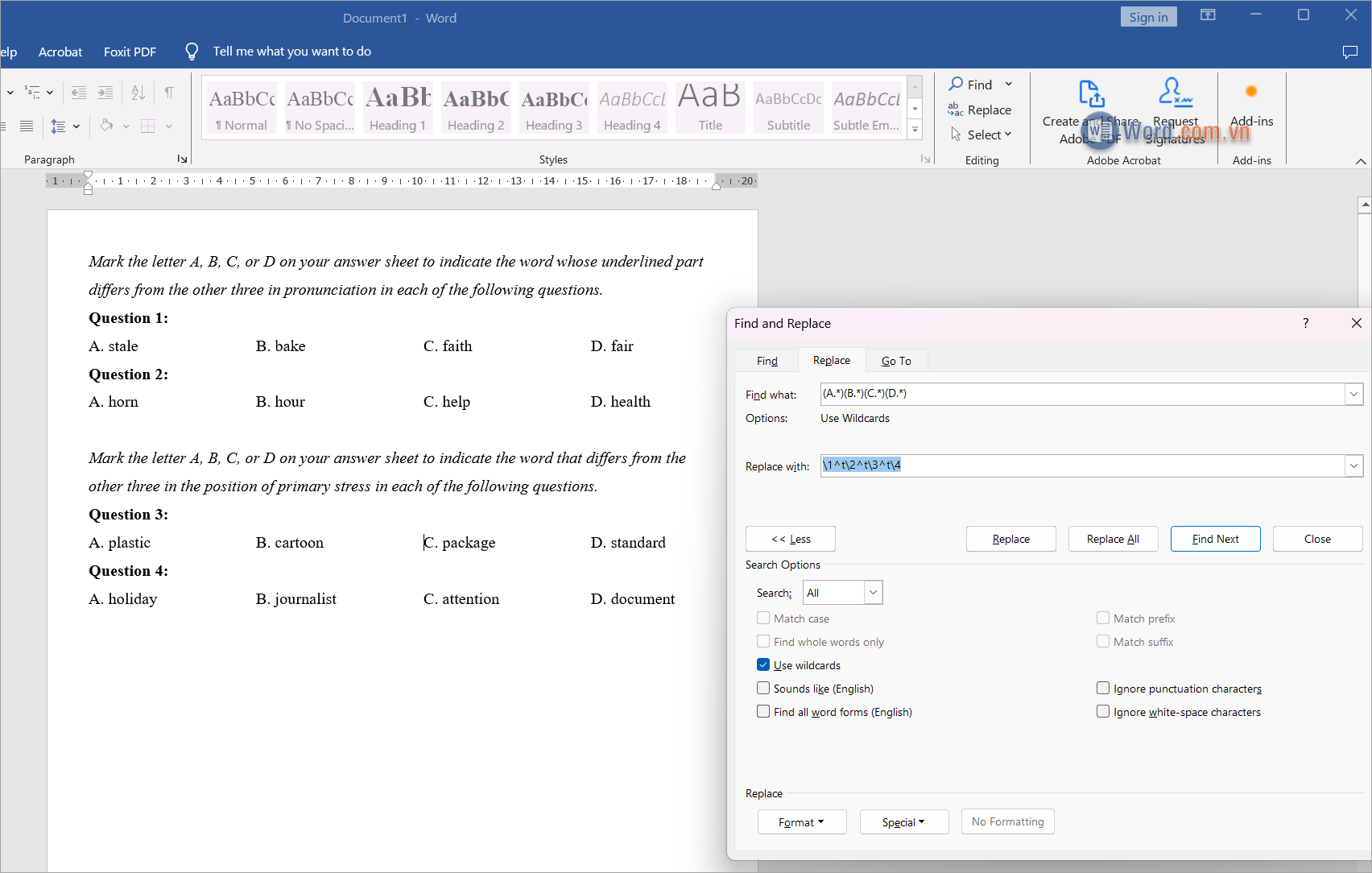The image size is (1372, 873).
Task: Click the Shading paint bucket icon
Action: click(x=106, y=126)
